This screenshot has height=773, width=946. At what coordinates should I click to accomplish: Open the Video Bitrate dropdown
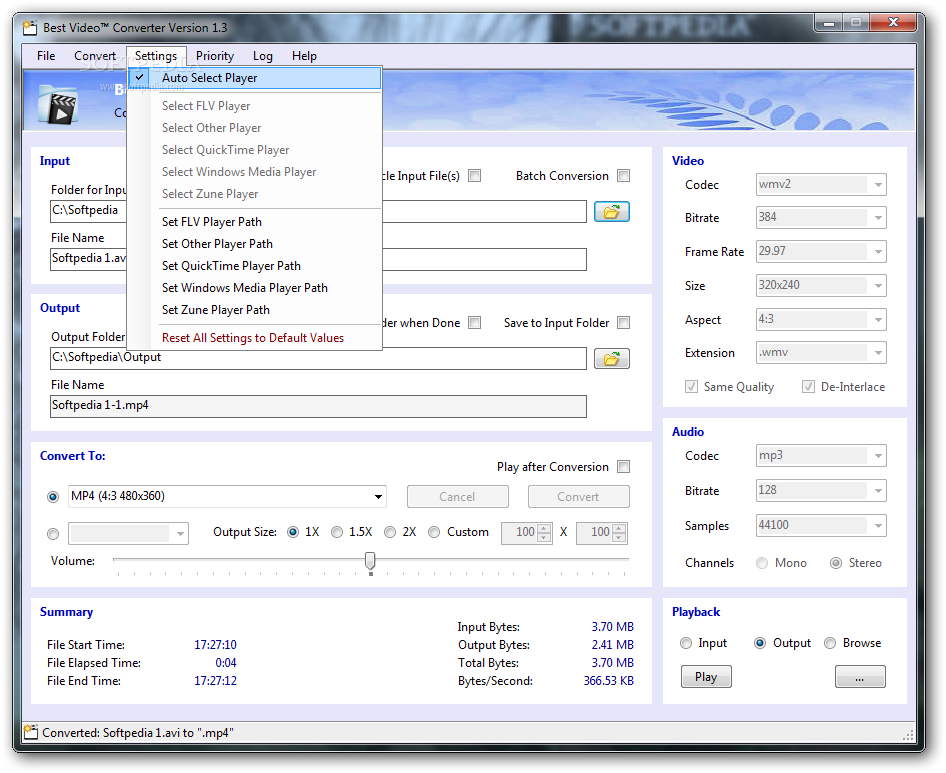[878, 217]
